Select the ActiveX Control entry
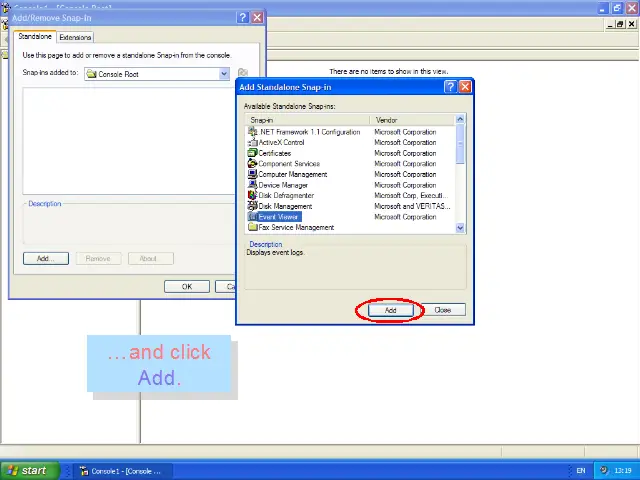This screenshot has height=480, width=640. (x=276, y=142)
